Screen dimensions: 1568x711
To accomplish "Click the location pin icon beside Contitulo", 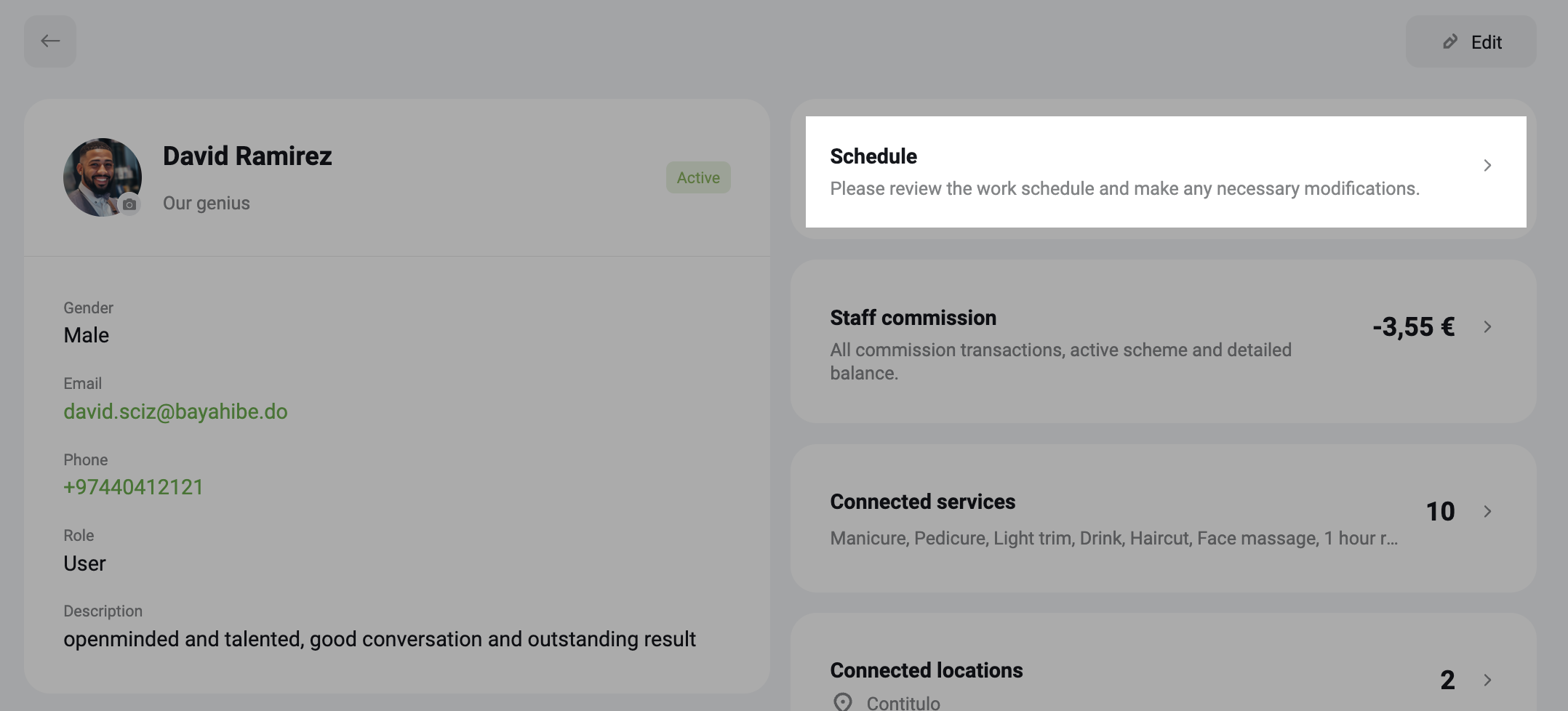I will click(x=842, y=702).
